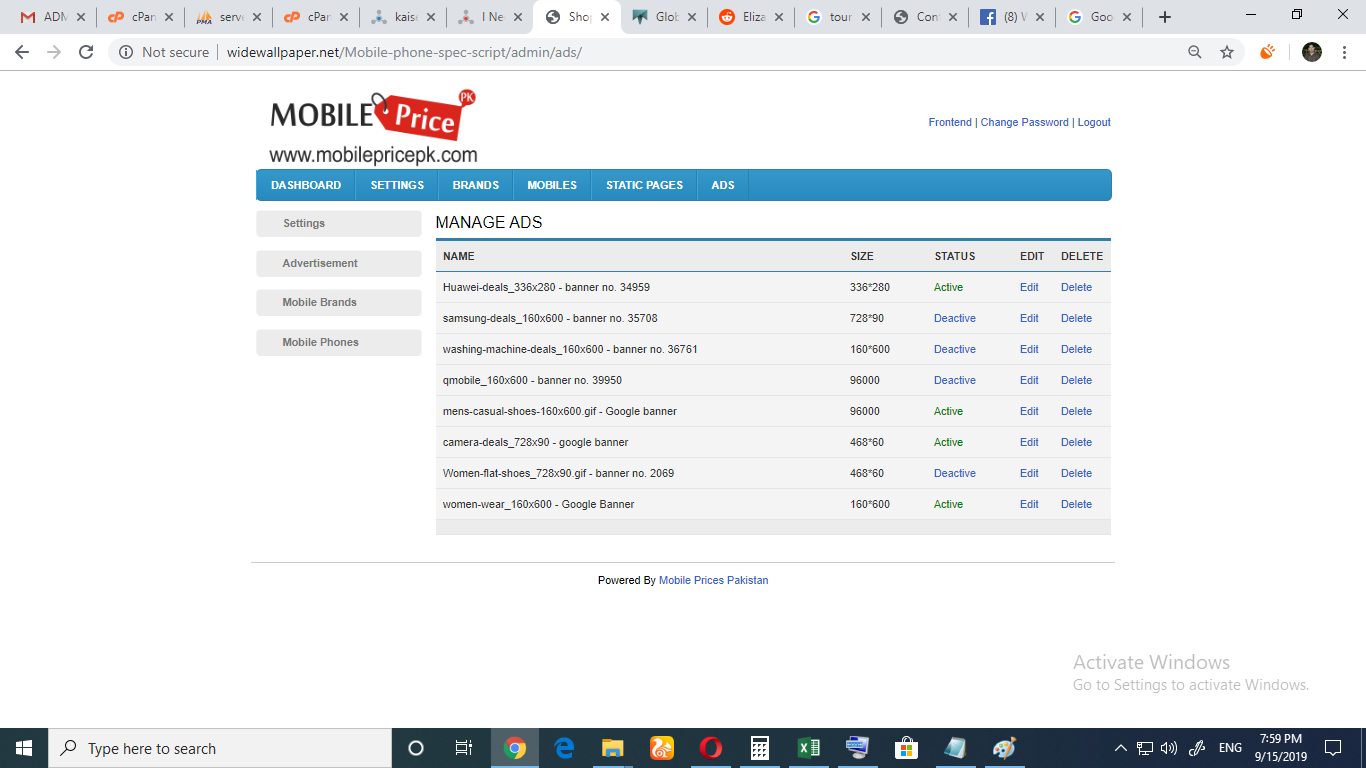Open the zoom magnifier icon in address bar
This screenshot has width=1366, height=768.
coord(1194,52)
